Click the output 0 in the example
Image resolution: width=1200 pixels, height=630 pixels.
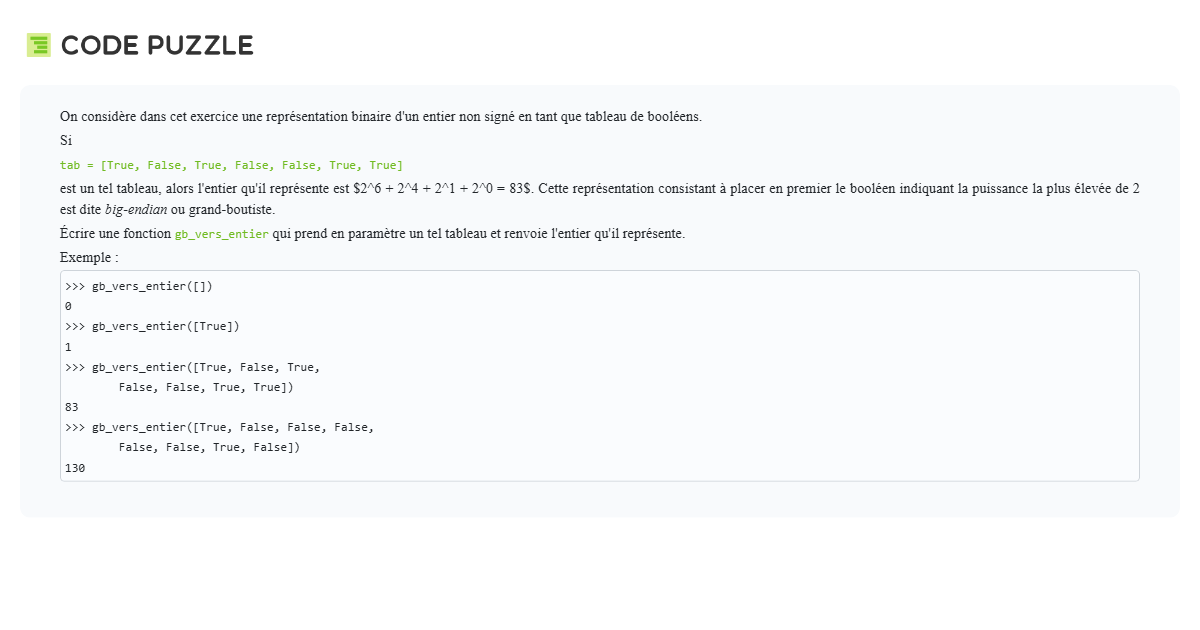68,306
